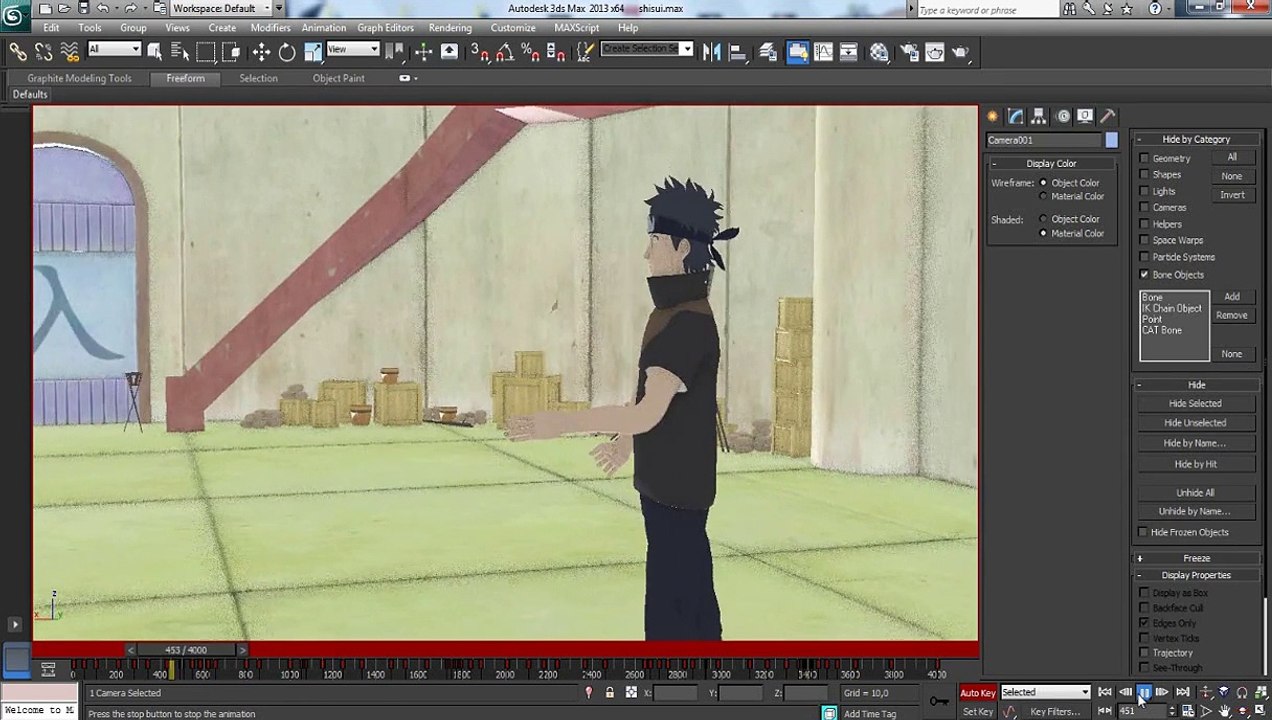The image size is (1272, 720).
Task: Click the time slider showing 453 / 4000
Action: [186, 650]
